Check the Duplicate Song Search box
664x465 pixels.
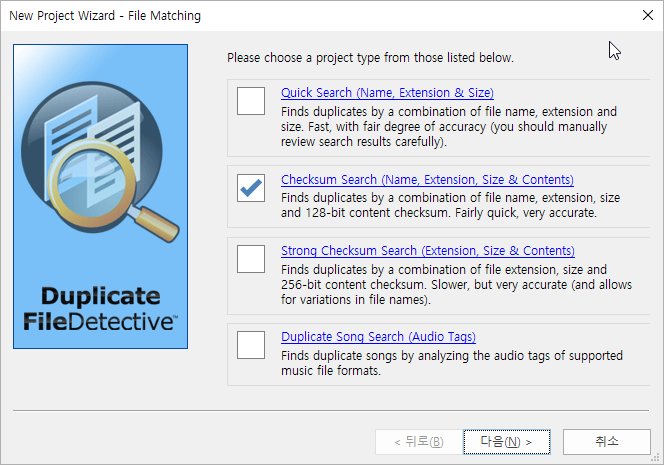point(251,345)
